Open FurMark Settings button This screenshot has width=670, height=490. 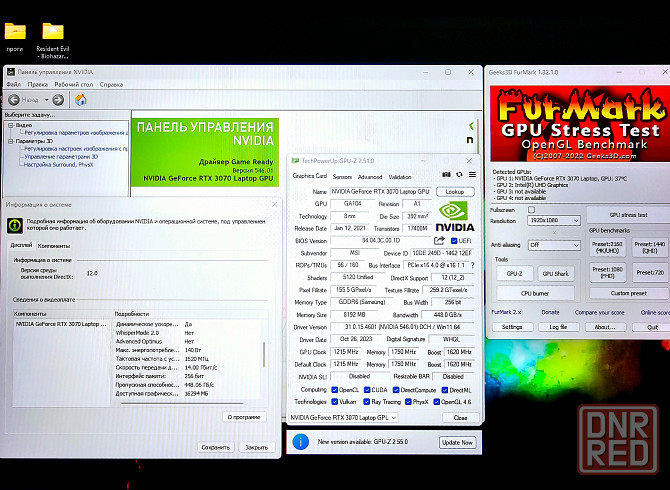point(512,327)
